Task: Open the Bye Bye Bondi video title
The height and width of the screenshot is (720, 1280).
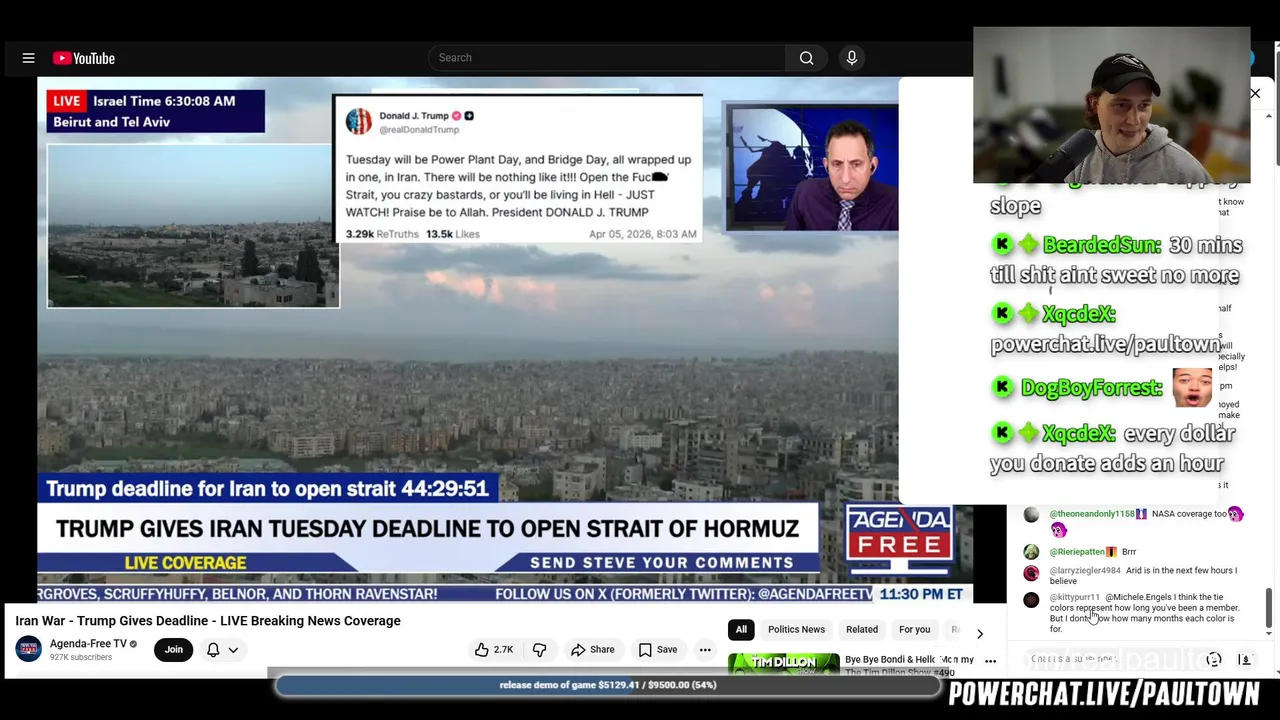Action: (909, 660)
